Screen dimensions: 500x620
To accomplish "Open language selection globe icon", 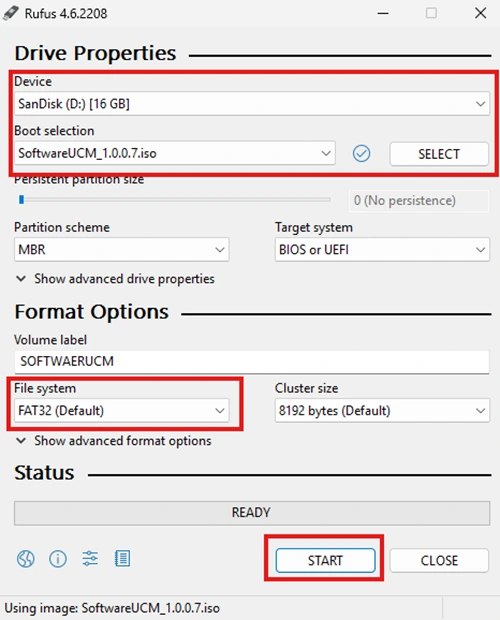I will 25,559.
